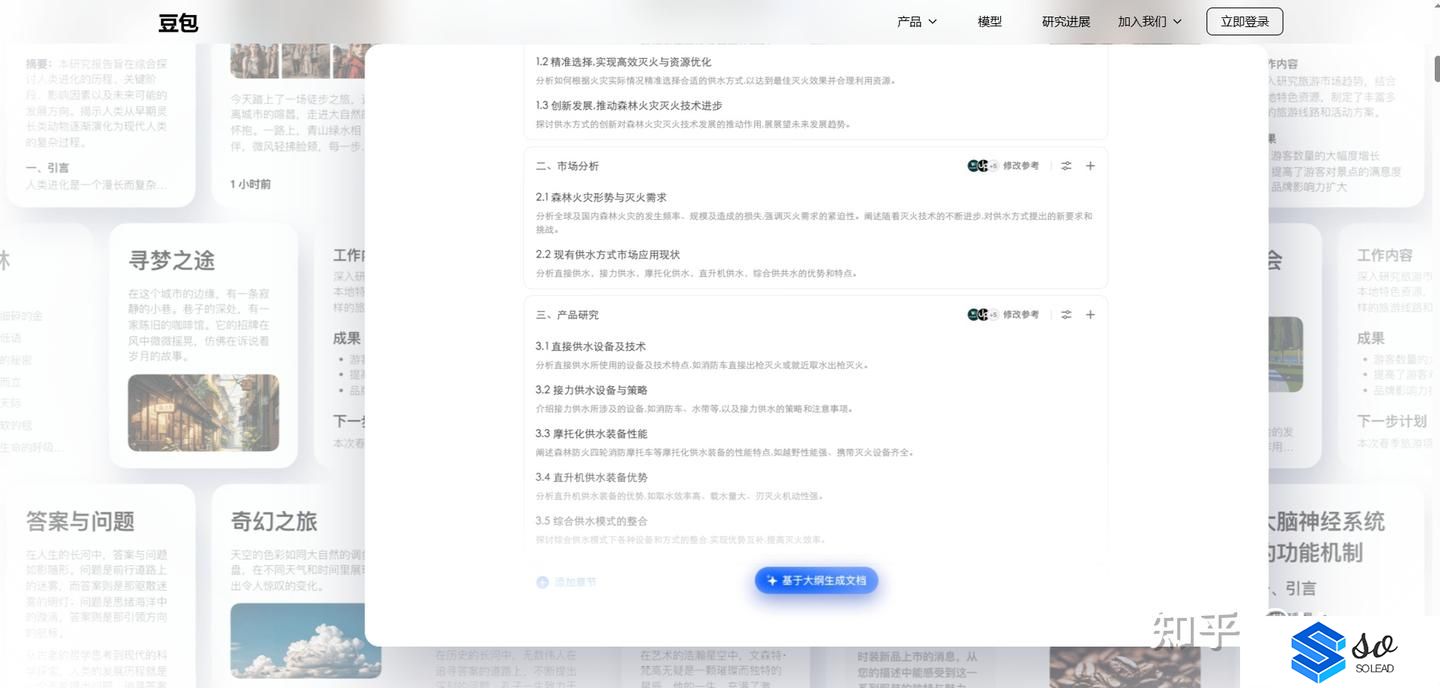
Task: Click plus icon in 市场分析 header
Action: click(1091, 166)
